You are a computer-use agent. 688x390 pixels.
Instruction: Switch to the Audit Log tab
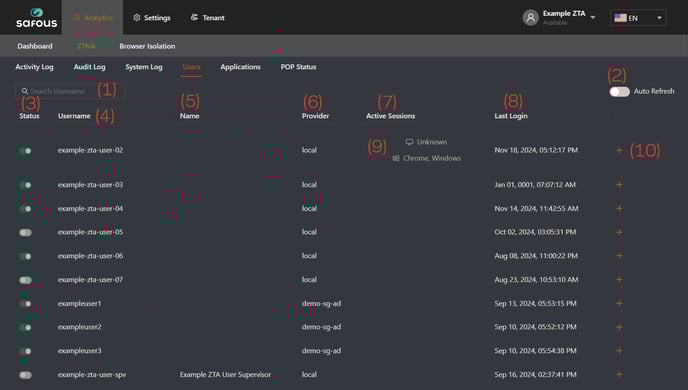[90, 67]
